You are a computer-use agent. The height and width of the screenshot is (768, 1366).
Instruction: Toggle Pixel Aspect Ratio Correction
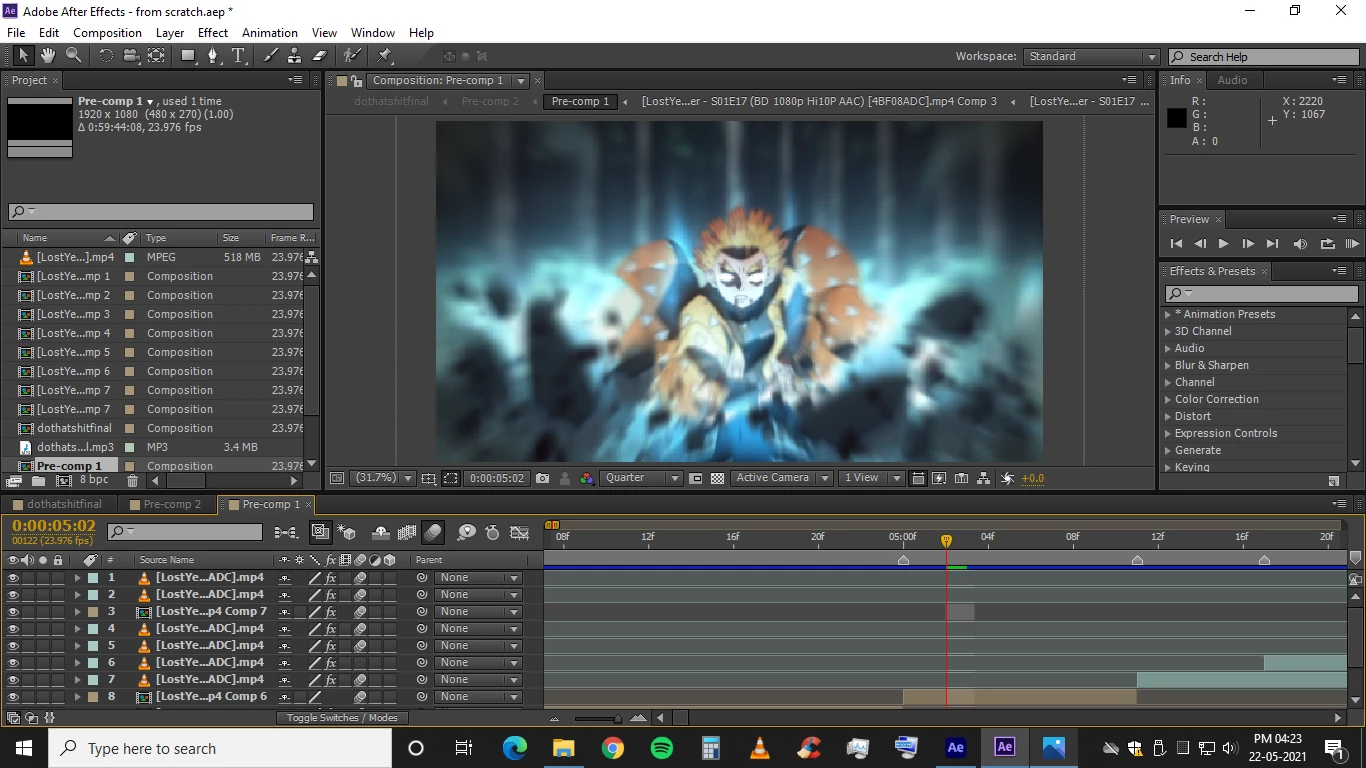coord(918,478)
